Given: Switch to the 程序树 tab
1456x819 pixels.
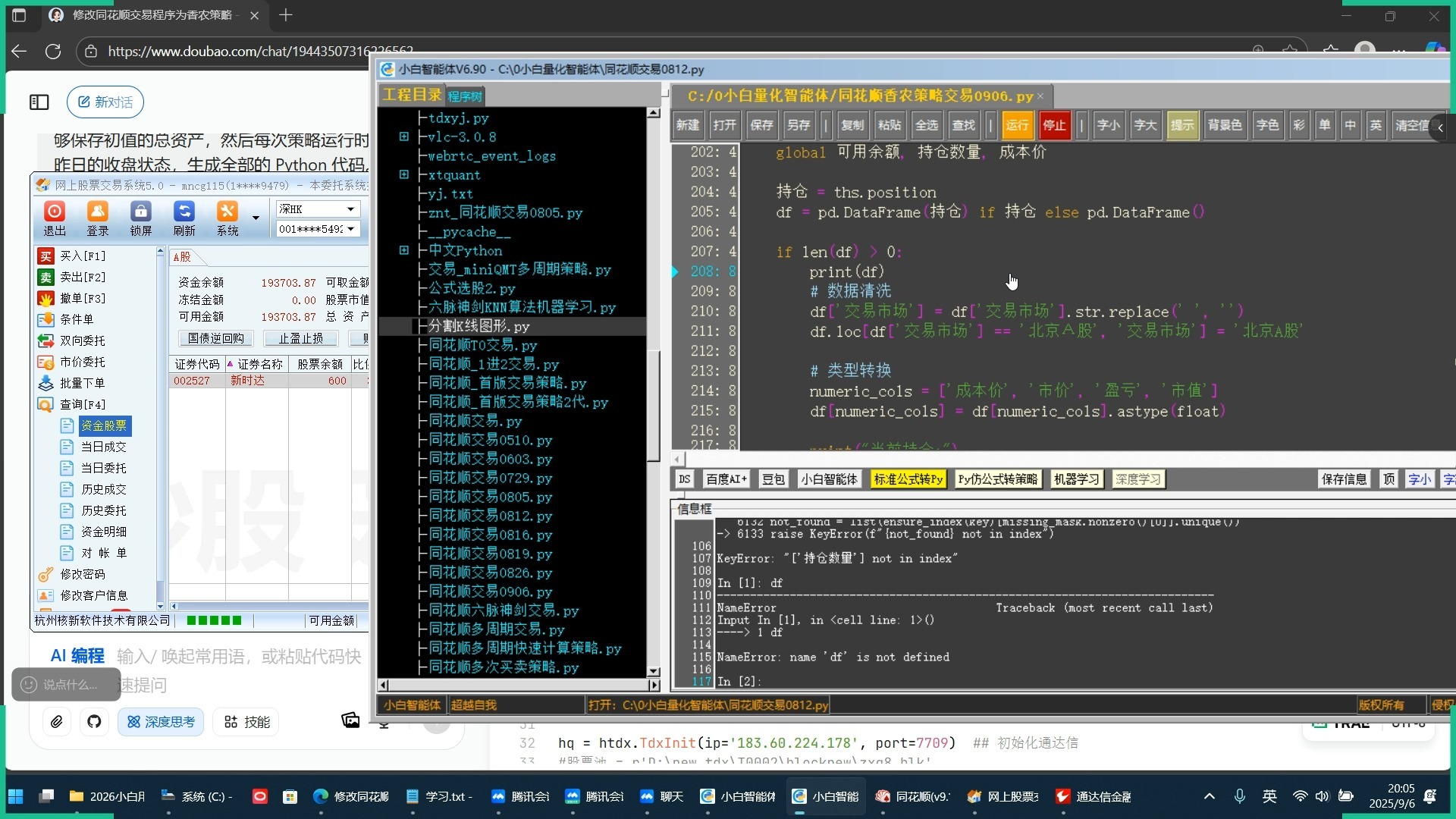Looking at the screenshot, I should pyautogui.click(x=464, y=96).
